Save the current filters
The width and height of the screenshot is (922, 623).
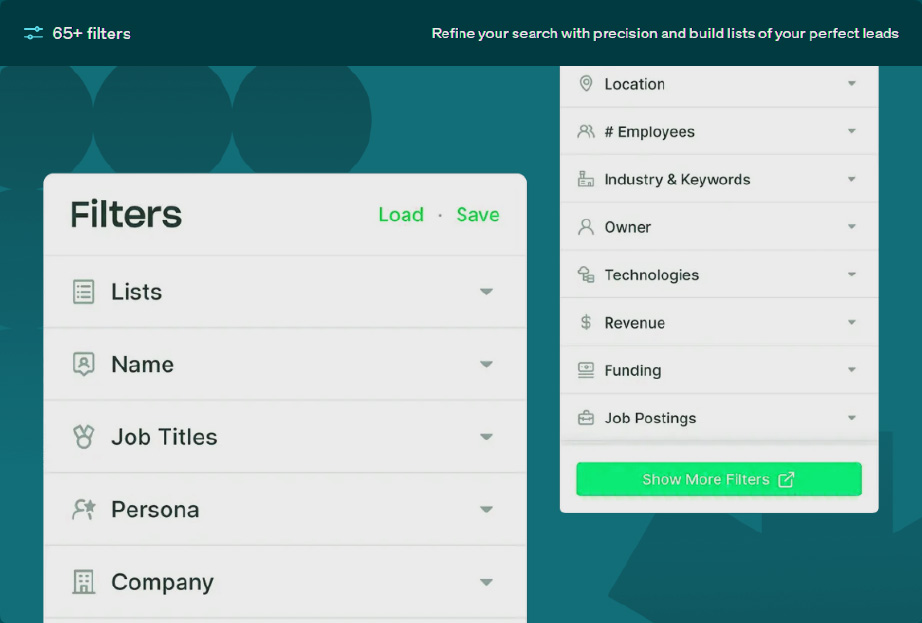tap(478, 215)
